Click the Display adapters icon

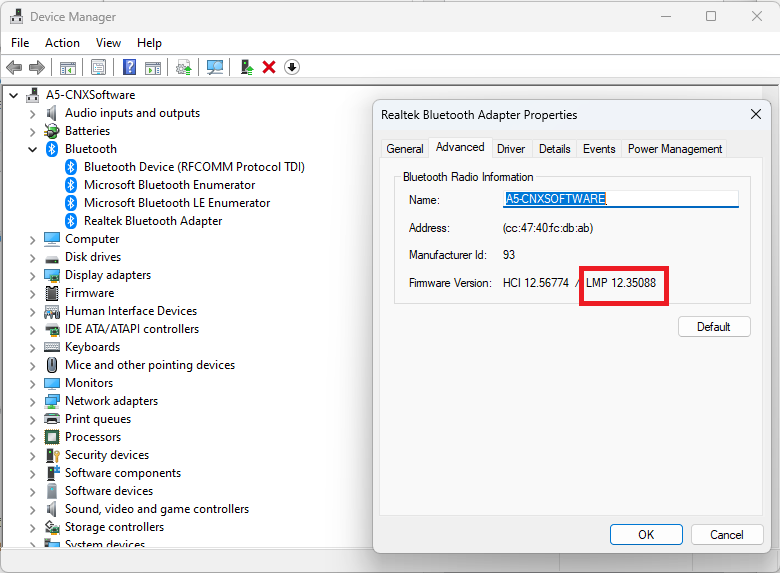(52, 276)
